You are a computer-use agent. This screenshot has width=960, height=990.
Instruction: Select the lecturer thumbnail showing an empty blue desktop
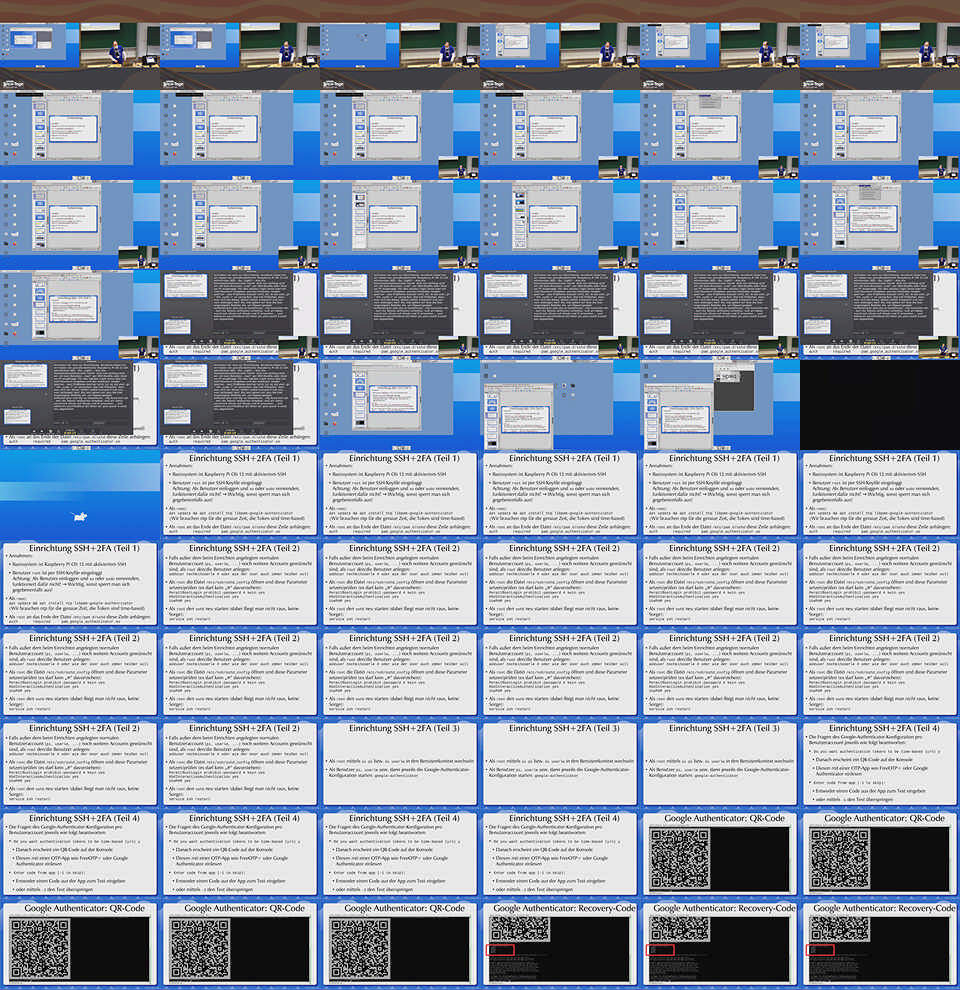(x=400, y=45)
